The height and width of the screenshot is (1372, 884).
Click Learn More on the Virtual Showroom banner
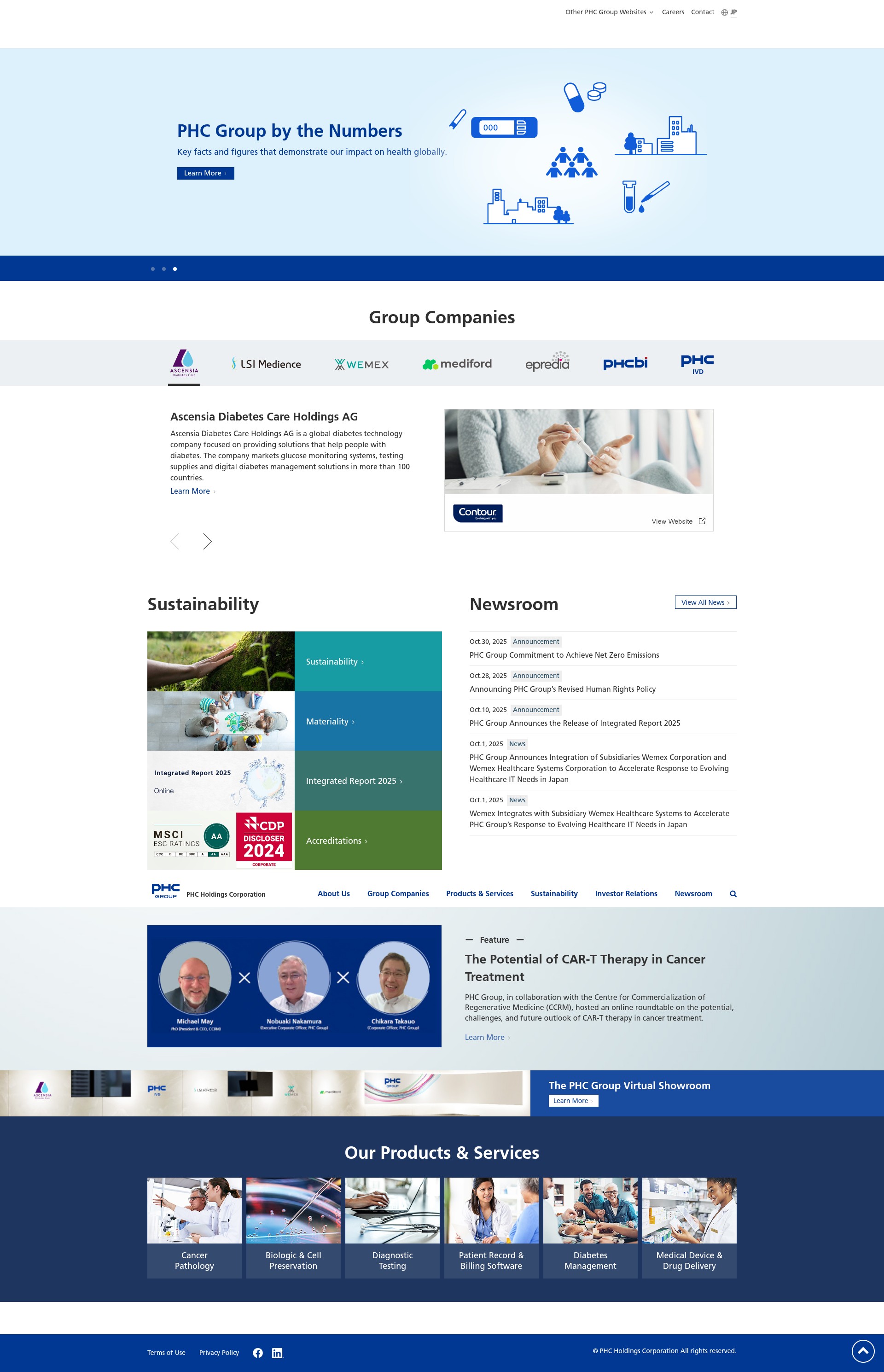tap(573, 1100)
